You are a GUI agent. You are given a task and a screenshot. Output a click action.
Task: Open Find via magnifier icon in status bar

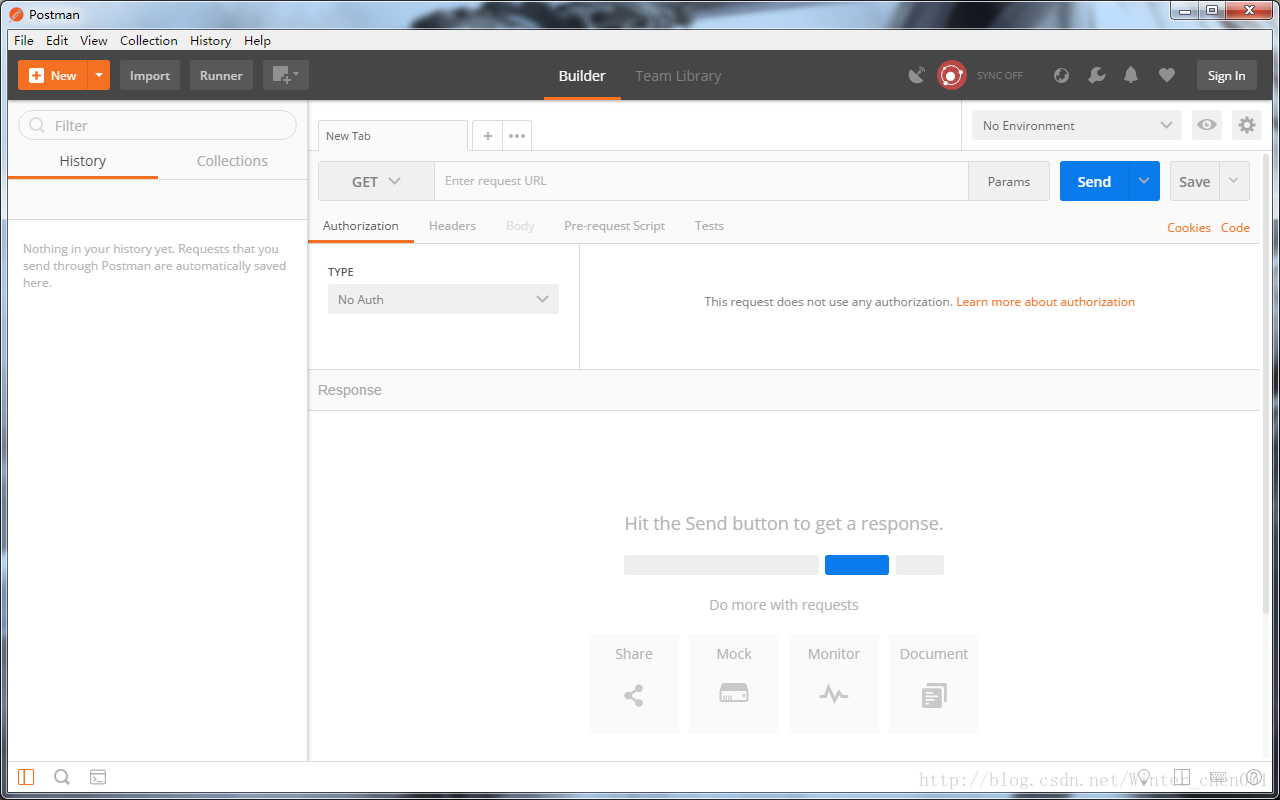pos(61,777)
